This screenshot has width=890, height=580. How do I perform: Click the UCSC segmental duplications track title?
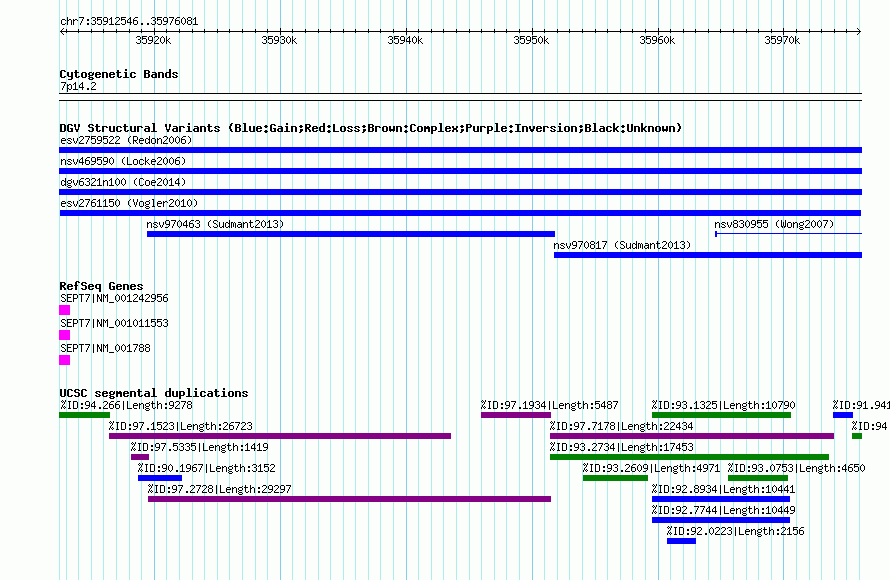pyautogui.click(x=154, y=393)
